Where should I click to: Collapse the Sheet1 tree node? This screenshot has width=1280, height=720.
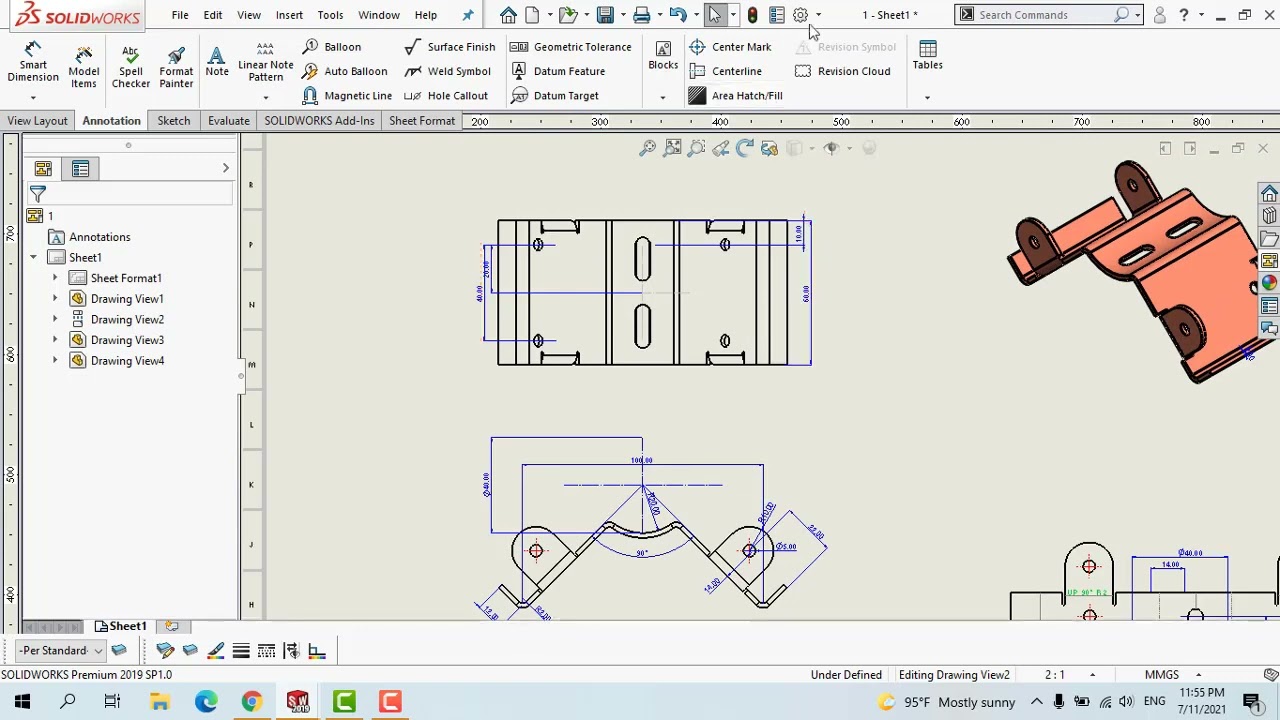tap(33, 258)
